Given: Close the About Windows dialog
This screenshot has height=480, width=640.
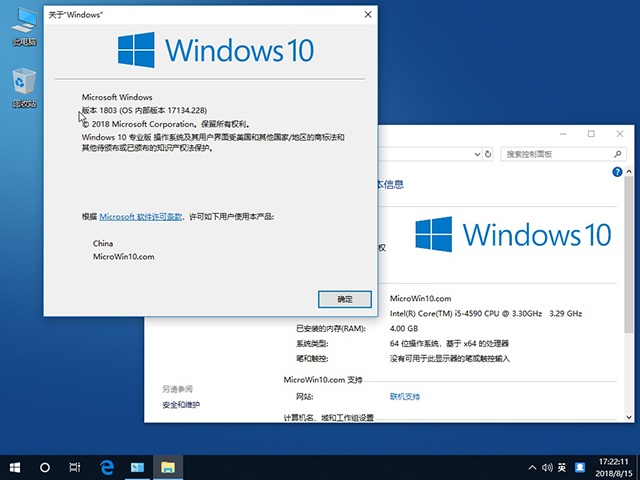Looking at the screenshot, I should click(x=368, y=15).
